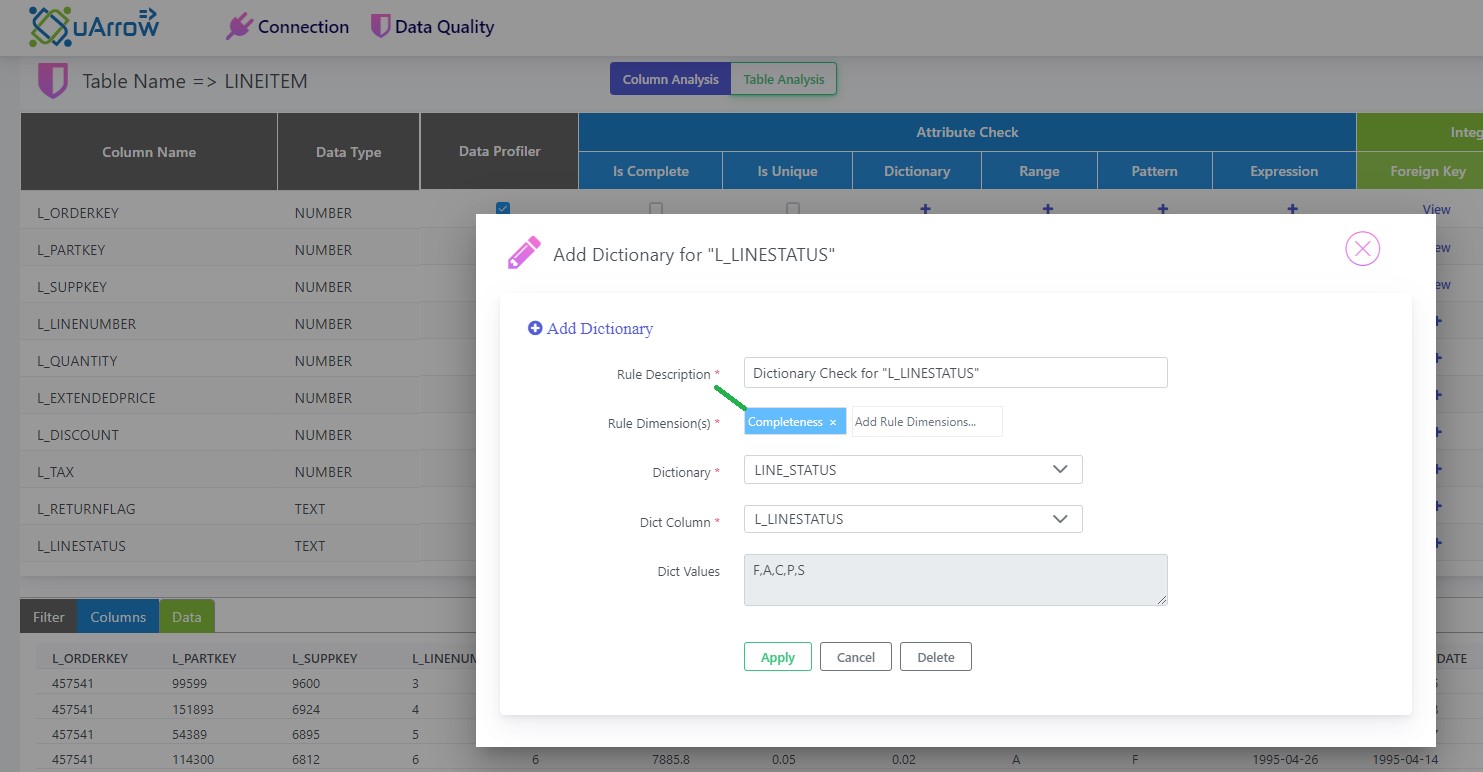Click the Data Quality shield icon
Viewport: 1483px width, 772px height.
click(x=380, y=27)
